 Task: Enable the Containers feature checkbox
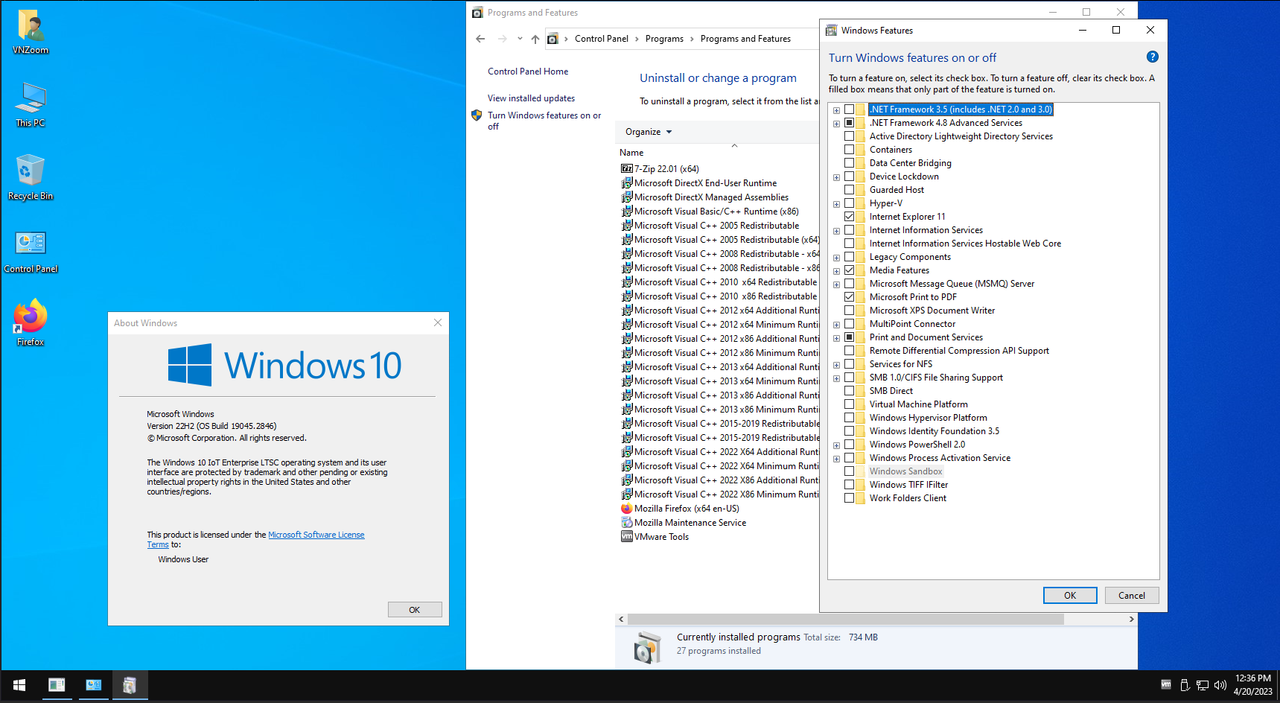849,150
